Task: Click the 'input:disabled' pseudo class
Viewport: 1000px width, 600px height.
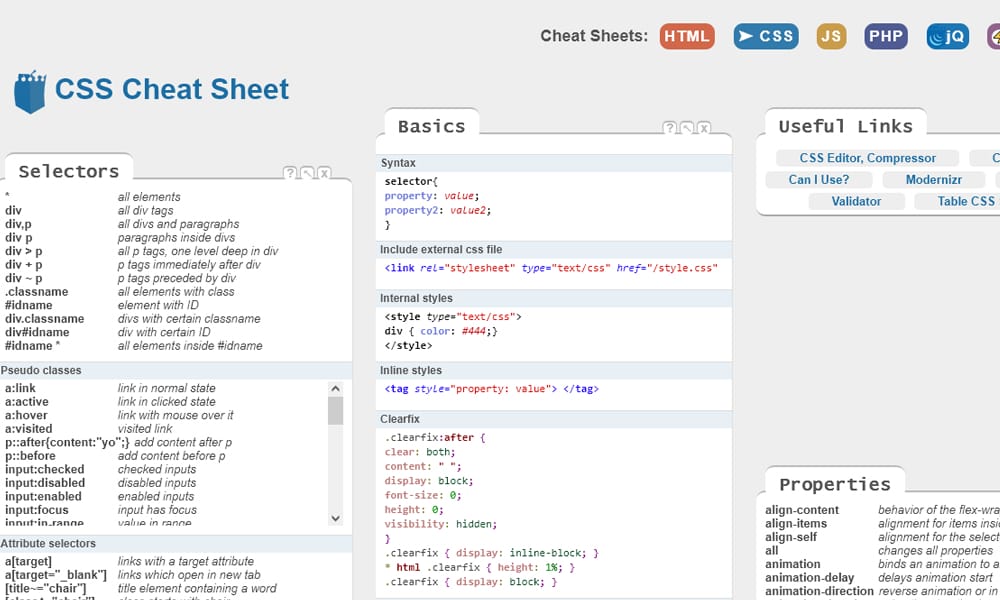Action: (x=46, y=483)
